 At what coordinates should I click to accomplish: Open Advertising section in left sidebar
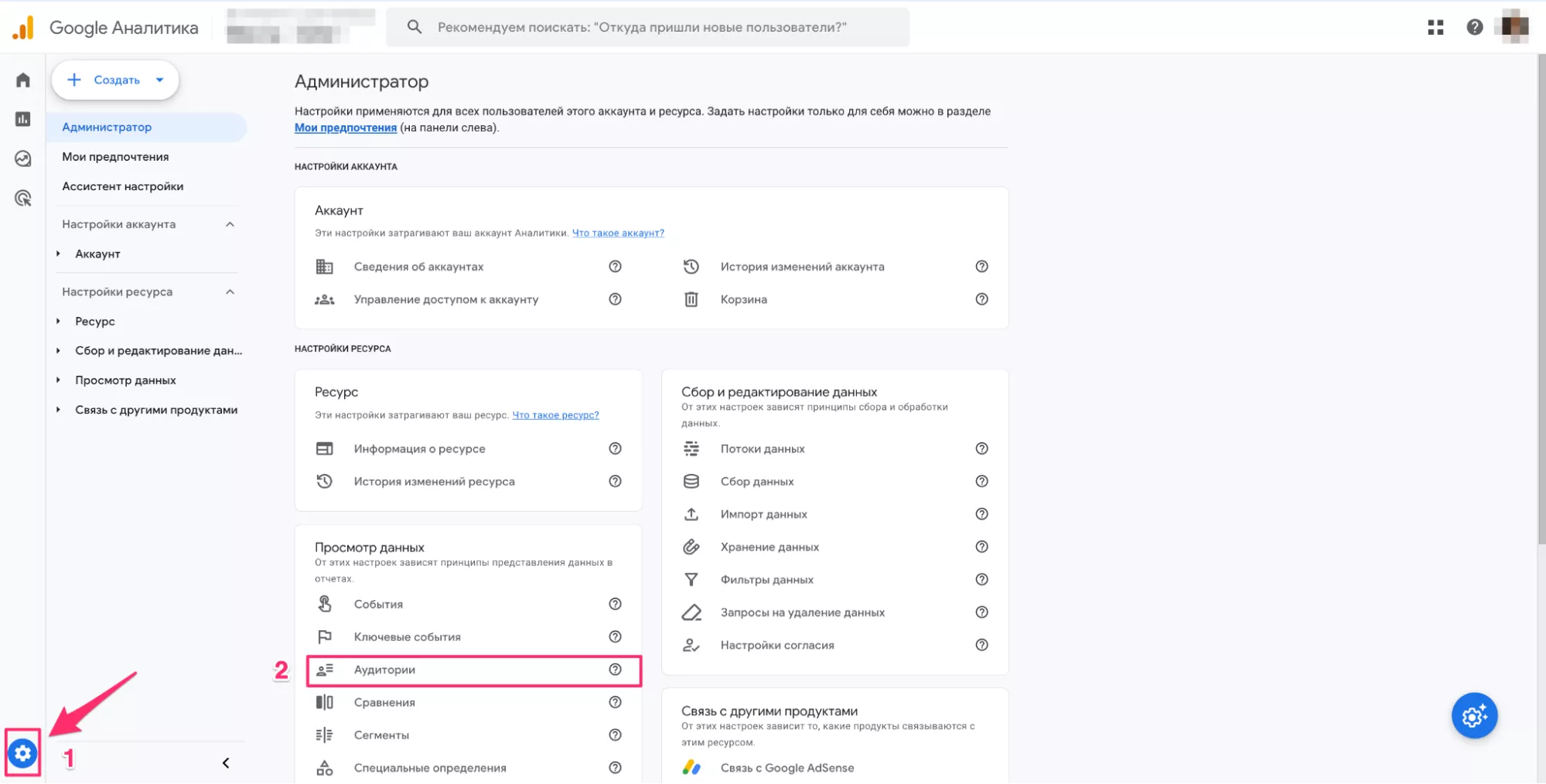coord(22,198)
